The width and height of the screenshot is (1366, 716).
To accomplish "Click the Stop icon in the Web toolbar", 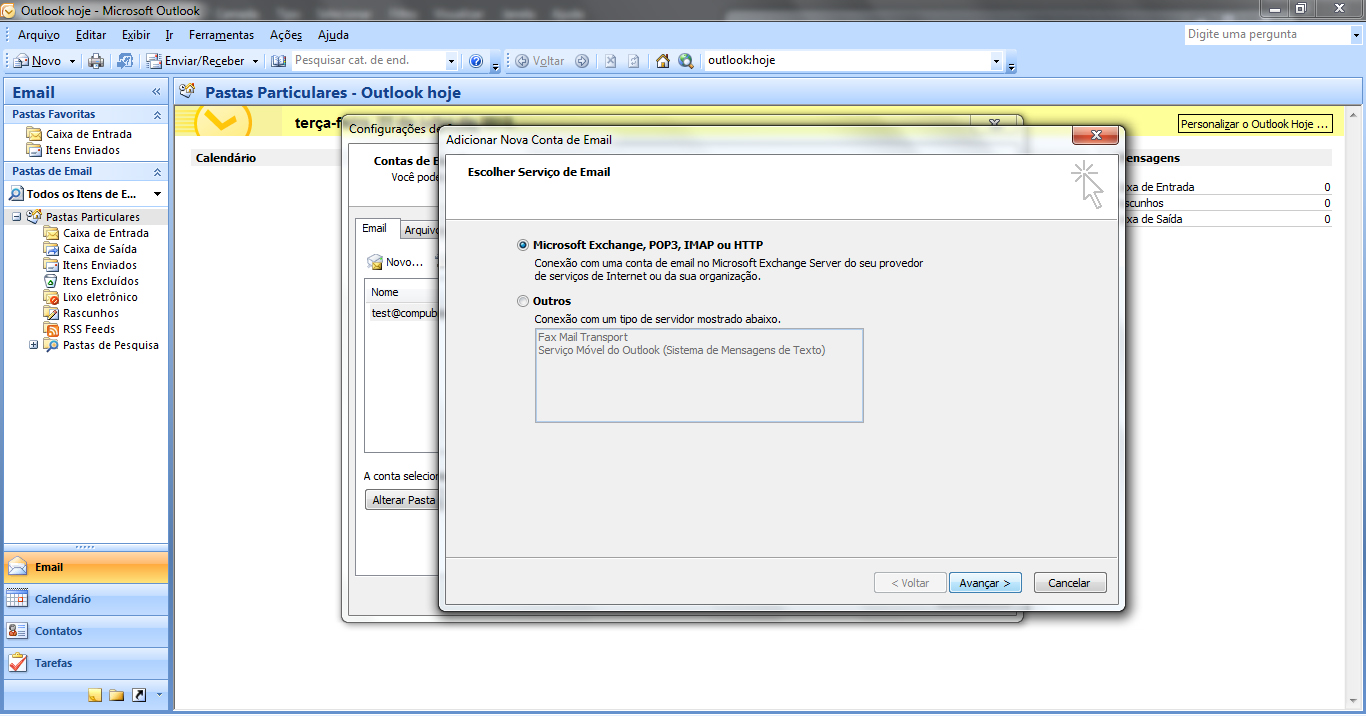I will coord(610,61).
